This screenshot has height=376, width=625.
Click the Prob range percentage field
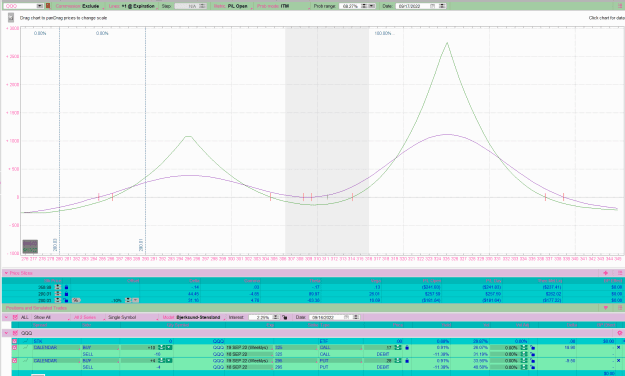tap(350, 6)
